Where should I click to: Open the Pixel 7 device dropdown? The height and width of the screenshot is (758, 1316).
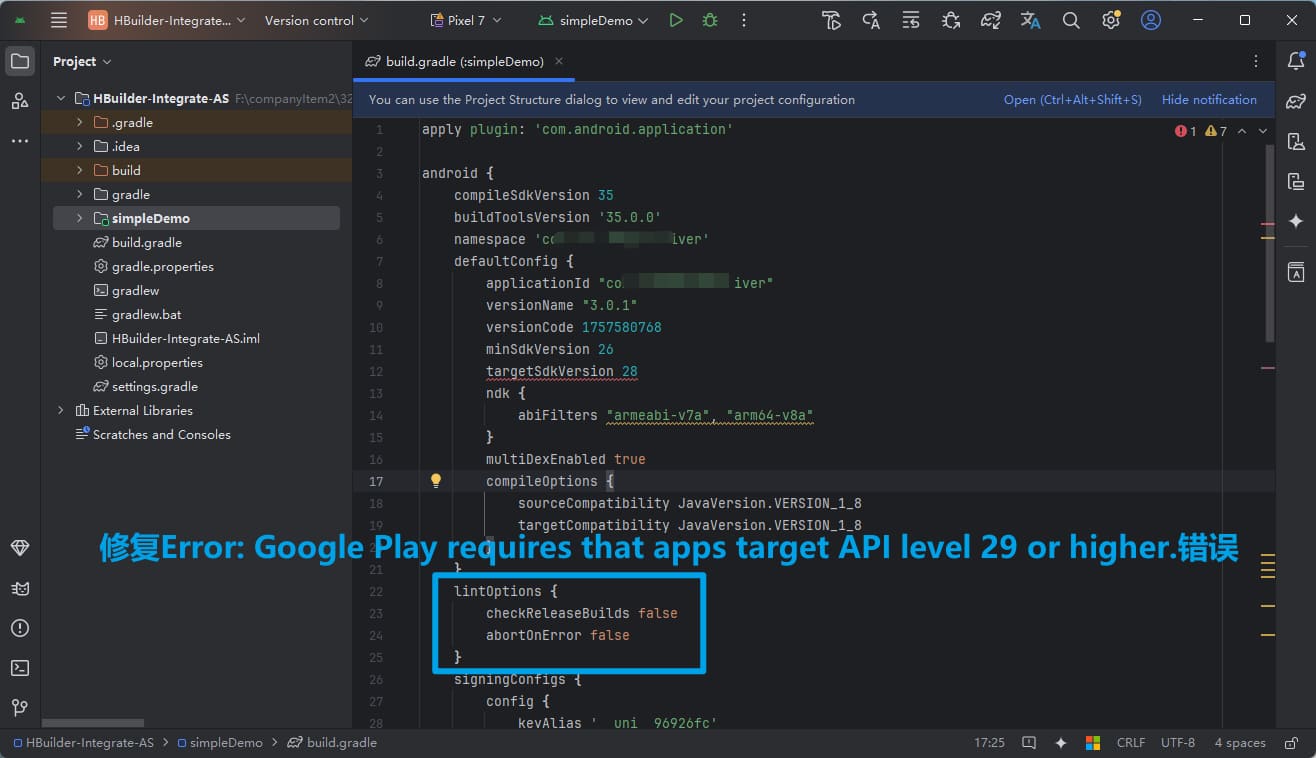[x=466, y=20]
